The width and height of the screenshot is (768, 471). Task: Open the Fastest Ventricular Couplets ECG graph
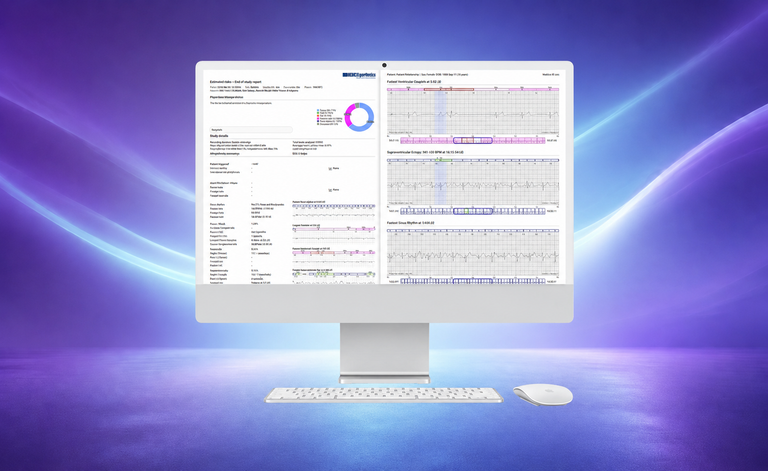pos(473,114)
